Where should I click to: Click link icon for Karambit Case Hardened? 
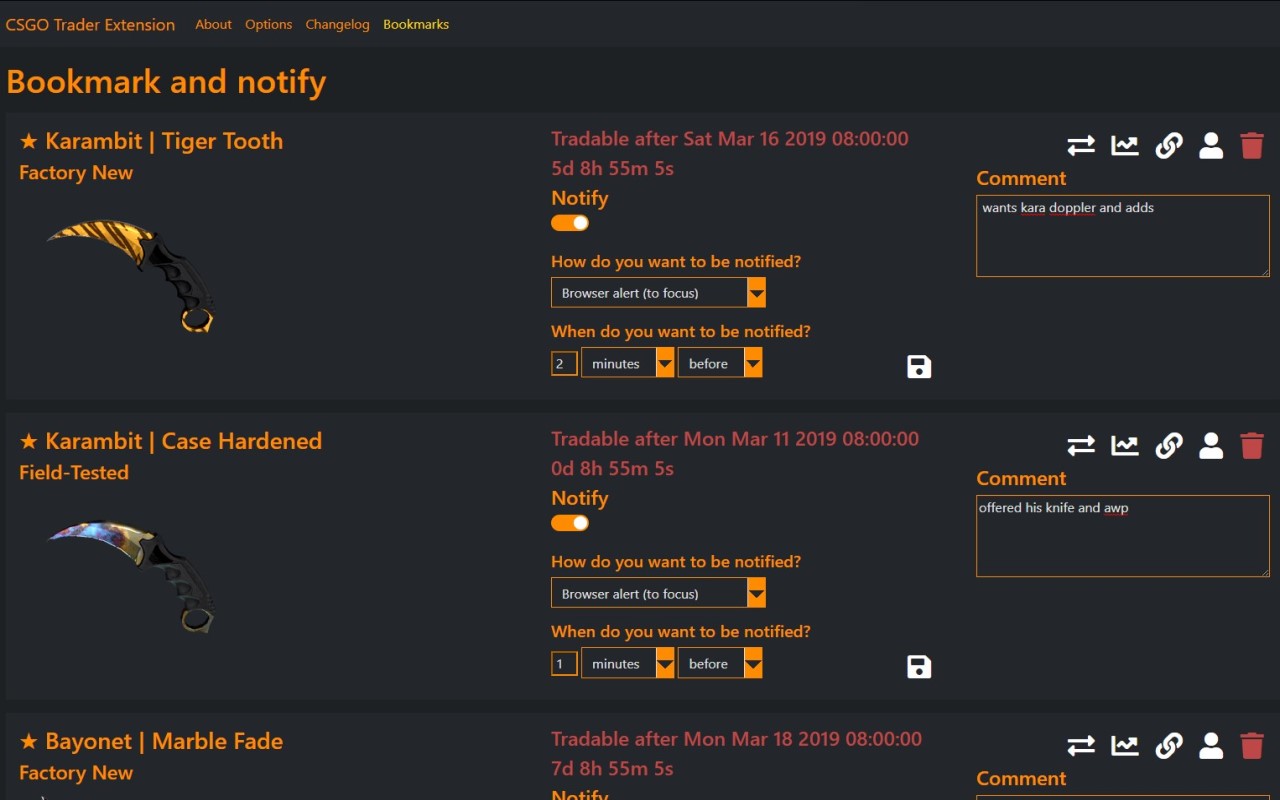click(1168, 446)
